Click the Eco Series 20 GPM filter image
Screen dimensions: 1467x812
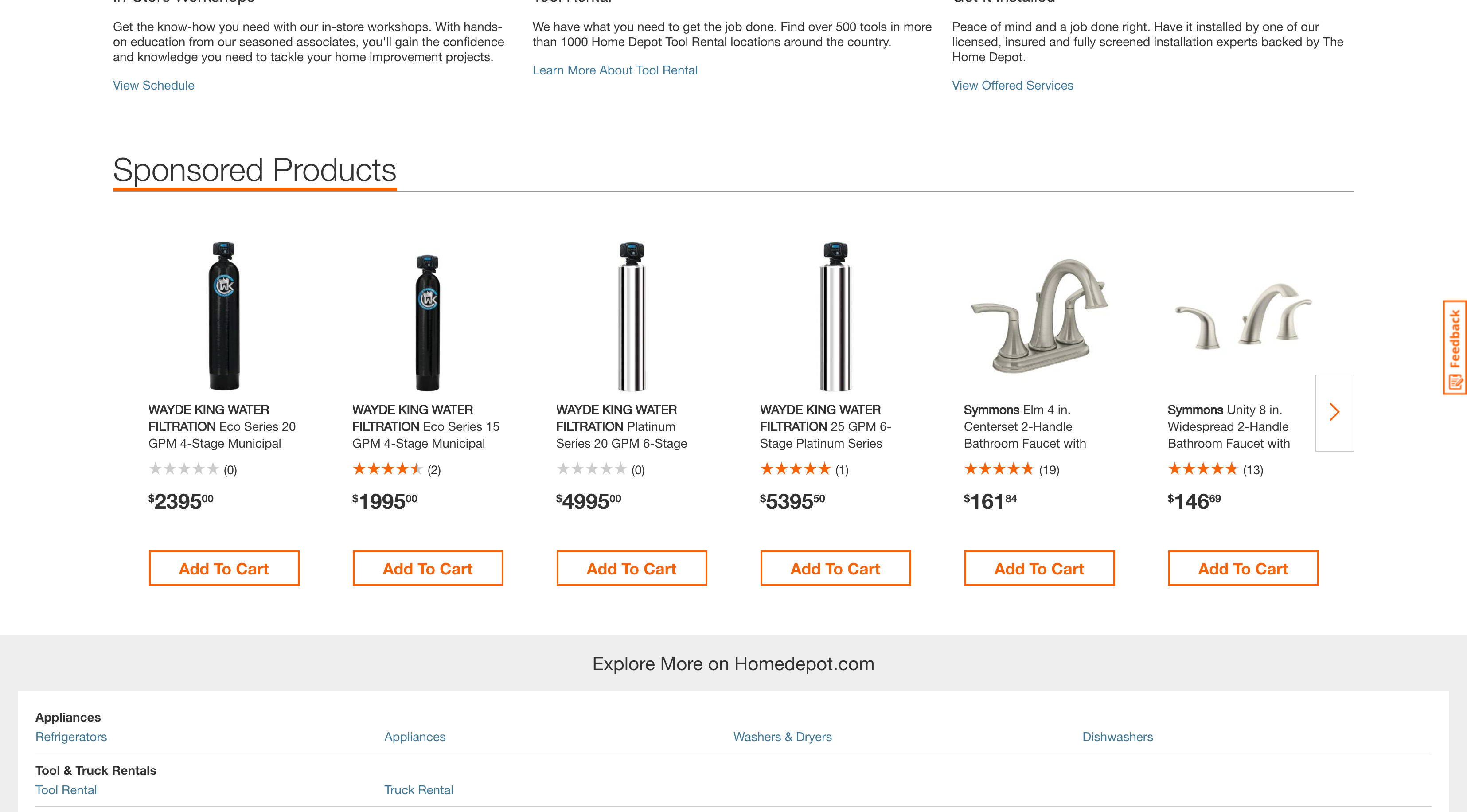(x=224, y=316)
